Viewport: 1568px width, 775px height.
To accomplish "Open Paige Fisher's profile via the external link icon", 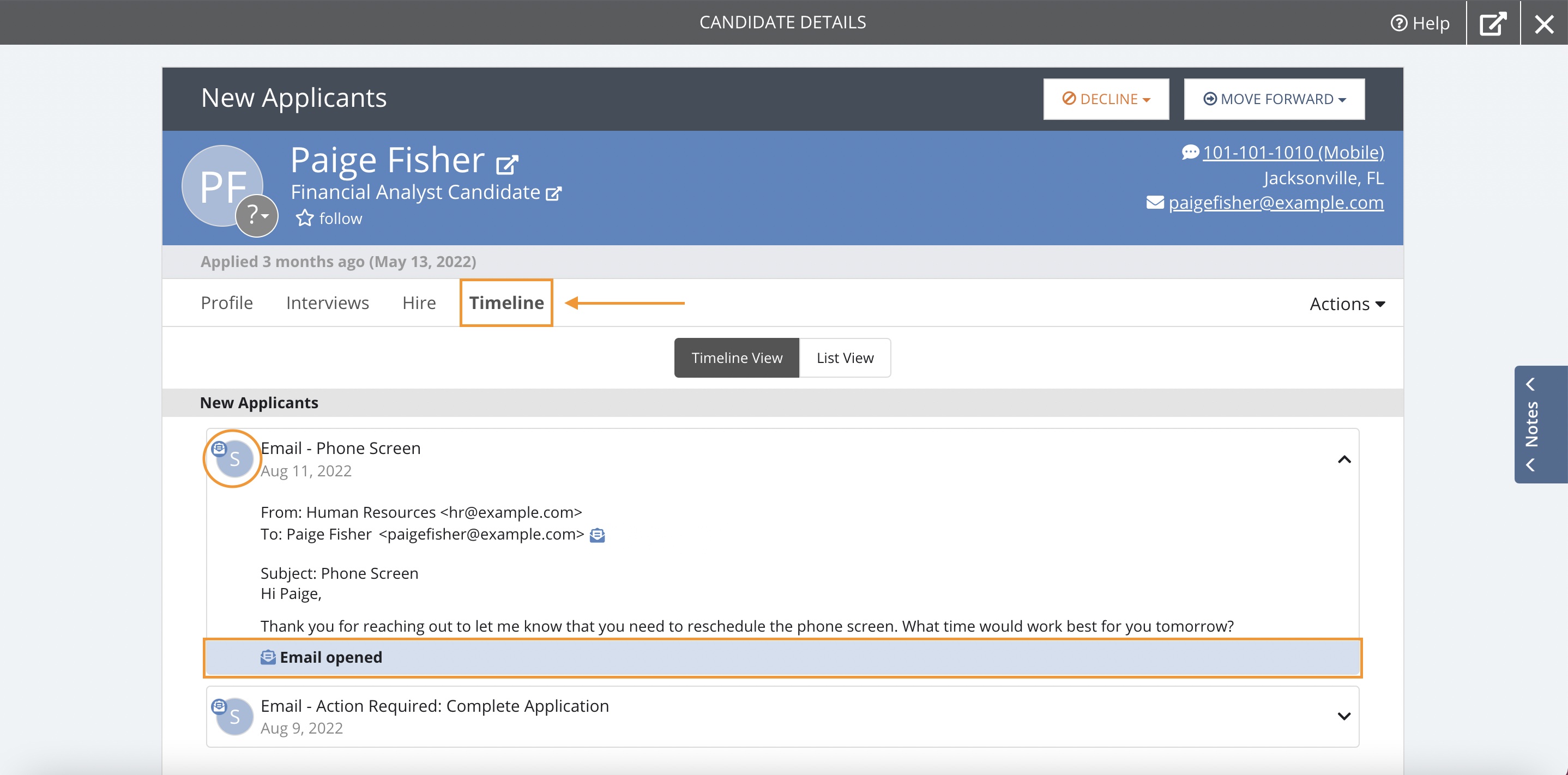I will pyautogui.click(x=507, y=164).
